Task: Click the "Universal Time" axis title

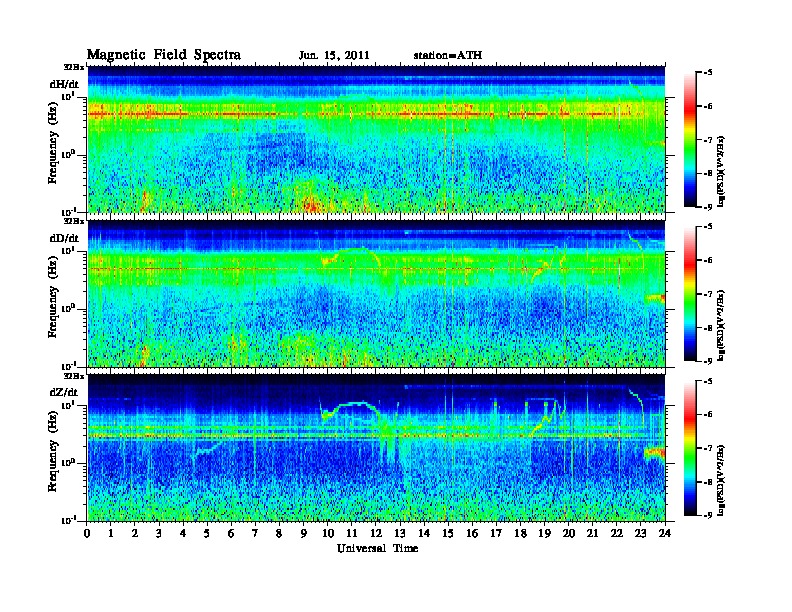Action: pos(378,548)
